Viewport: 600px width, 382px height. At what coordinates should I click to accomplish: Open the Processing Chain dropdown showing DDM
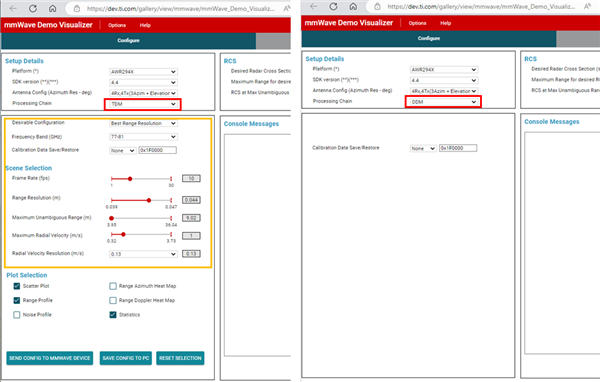(444, 102)
